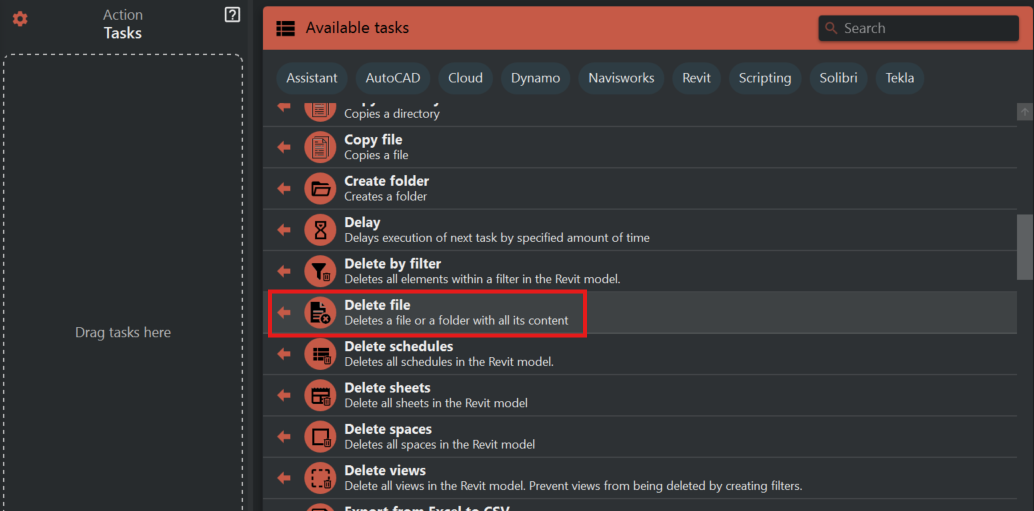The width and height of the screenshot is (1034, 511).
Task: Click the scrollbar up arrow of task list
Action: tap(1025, 112)
